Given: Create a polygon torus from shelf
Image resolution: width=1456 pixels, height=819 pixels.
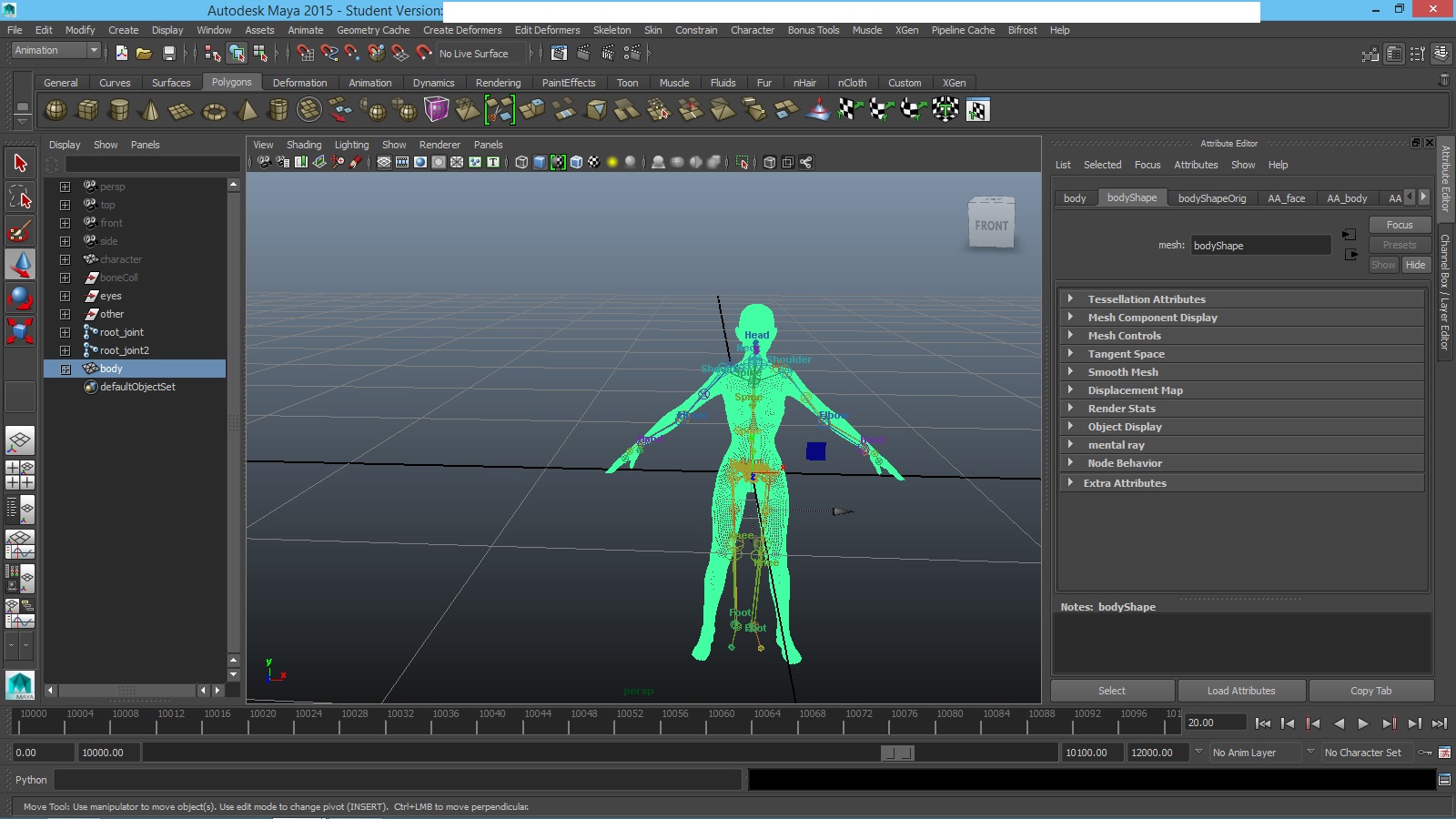Looking at the screenshot, I should pos(214,110).
